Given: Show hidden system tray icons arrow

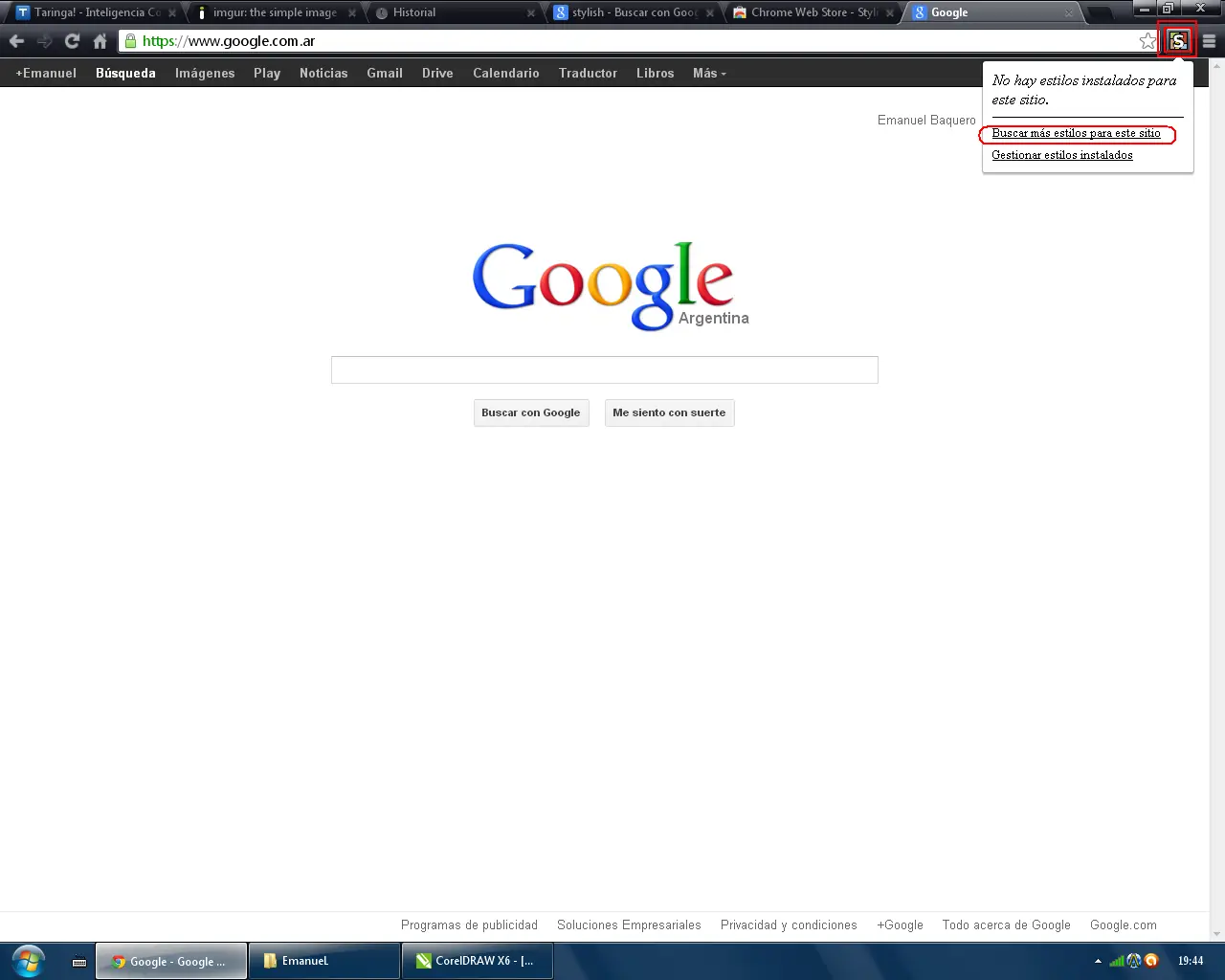Looking at the screenshot, I should pyautogui.click(x=1098, y=961).
